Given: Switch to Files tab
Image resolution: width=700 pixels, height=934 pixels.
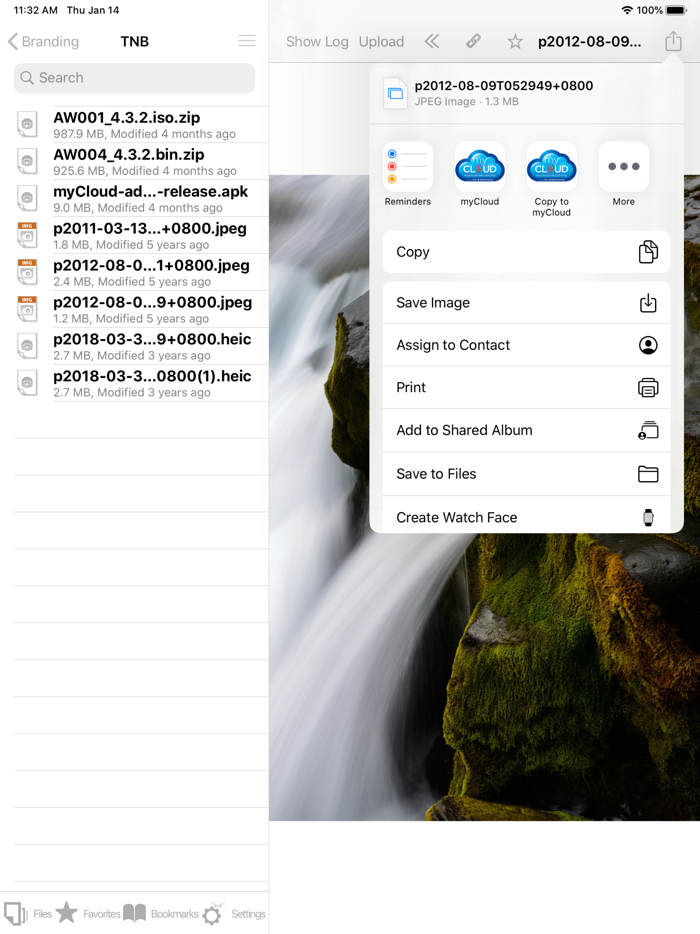Looking at the screenshot, I should 28,914.
